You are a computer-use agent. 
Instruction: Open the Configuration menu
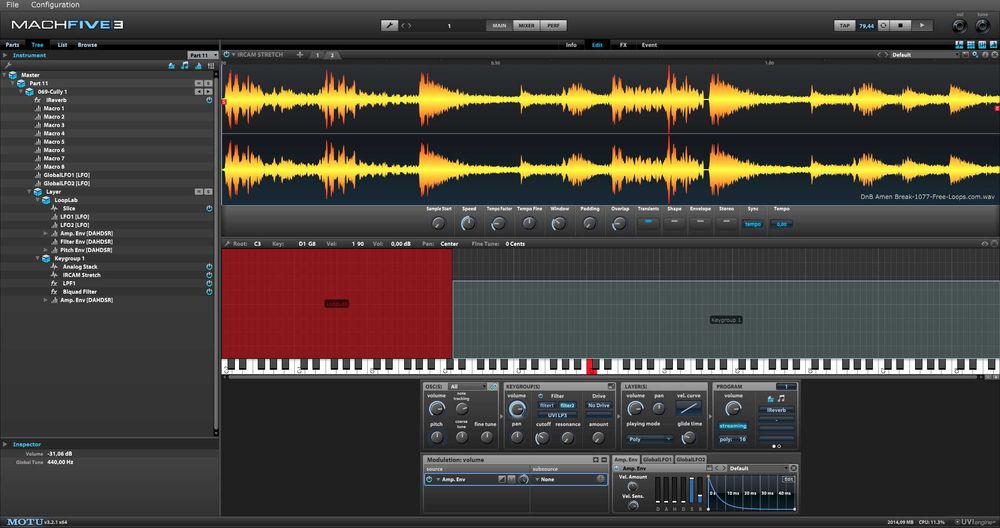pos(55,4)
